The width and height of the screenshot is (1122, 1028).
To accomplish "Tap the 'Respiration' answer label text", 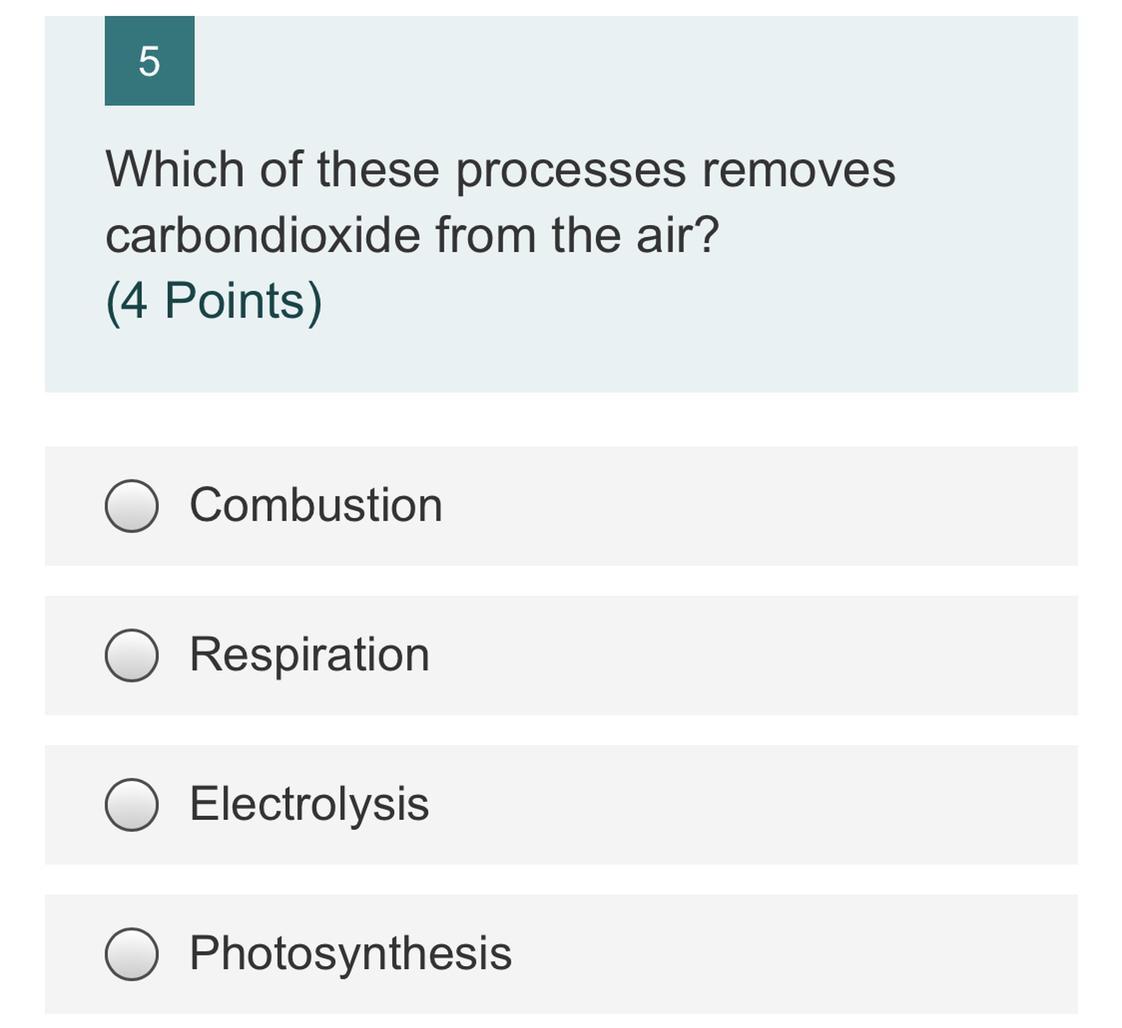I will tap(309, 657).
